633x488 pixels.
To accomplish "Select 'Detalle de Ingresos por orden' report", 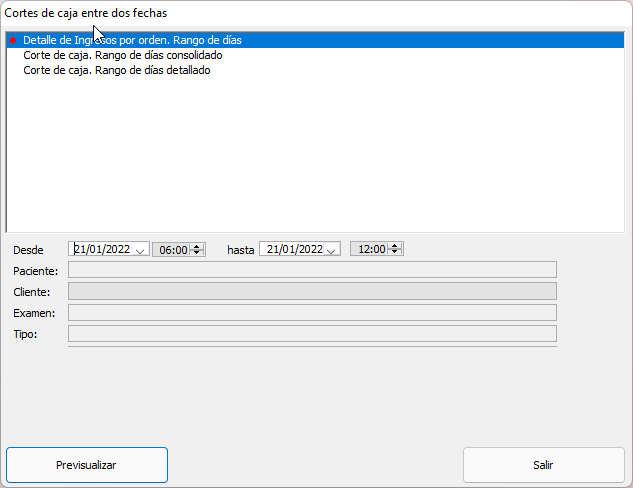I will point(132,41).
